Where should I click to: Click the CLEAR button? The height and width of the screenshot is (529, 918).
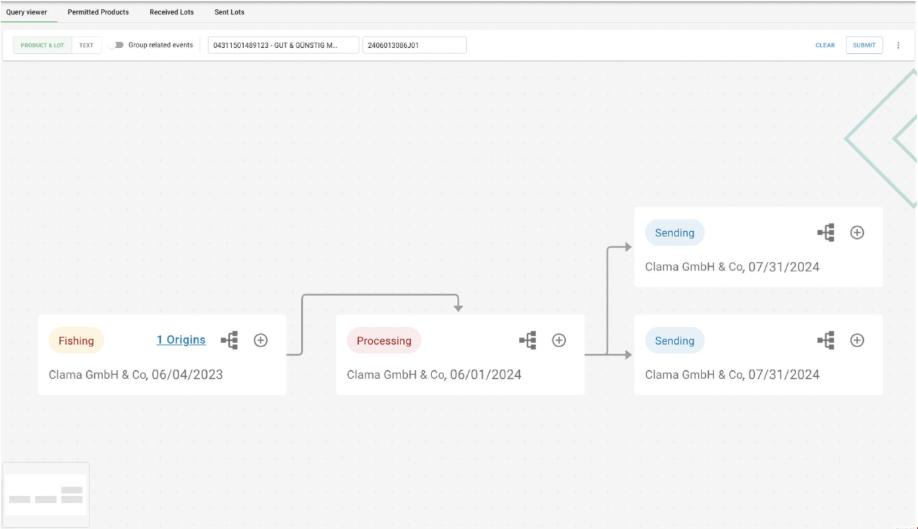tap(825, 45)
